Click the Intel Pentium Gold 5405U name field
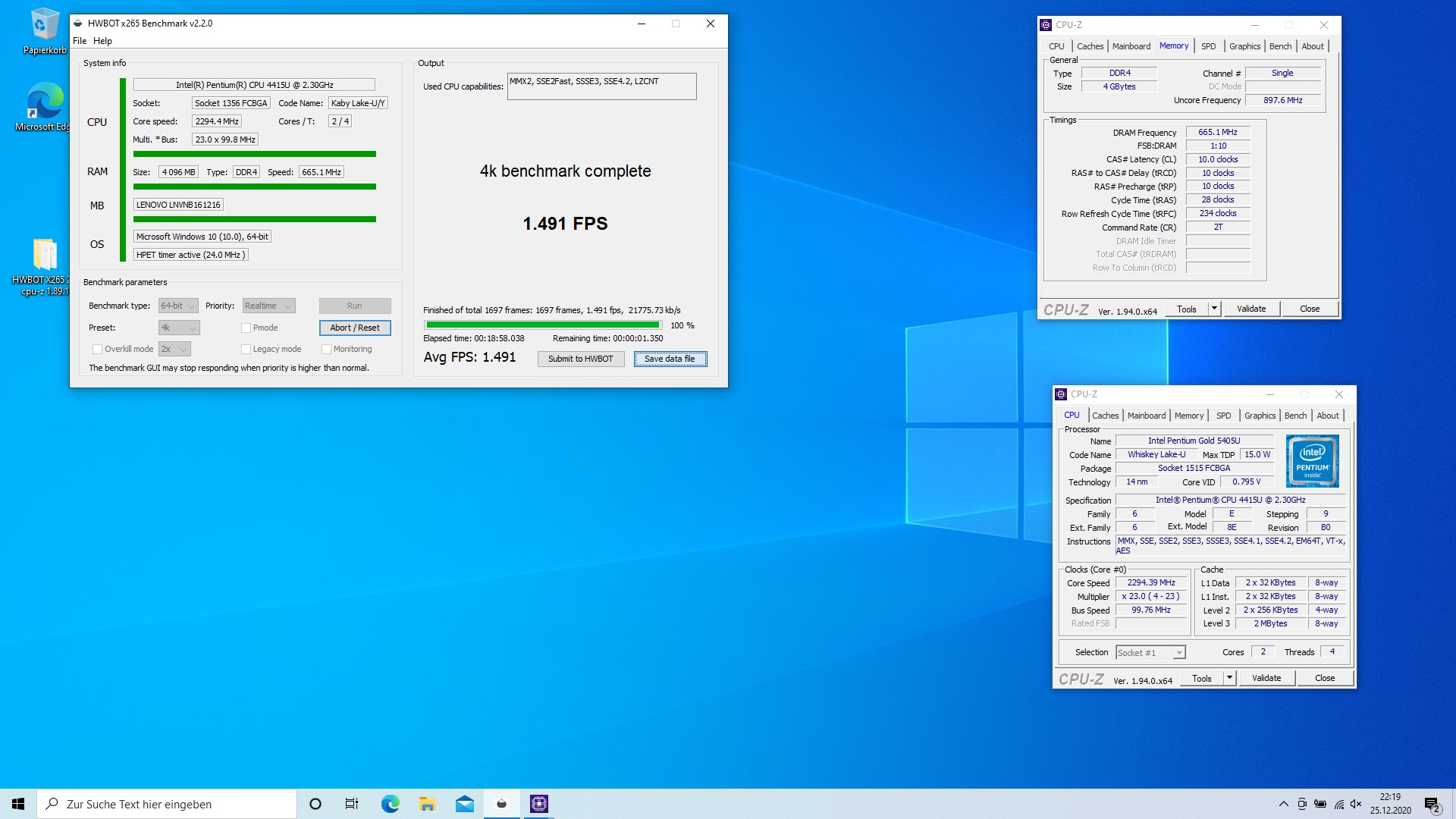1456x819 pixels. point(1194,441)
